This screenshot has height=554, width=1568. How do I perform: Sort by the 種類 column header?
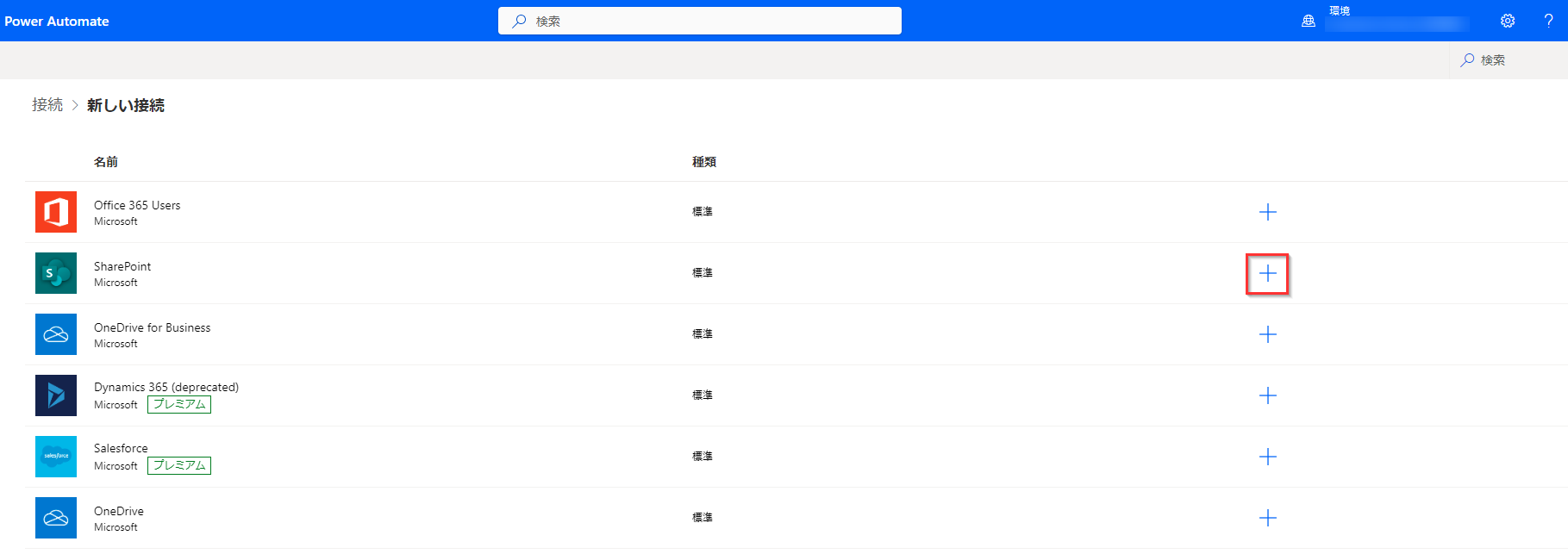point(704,162)
